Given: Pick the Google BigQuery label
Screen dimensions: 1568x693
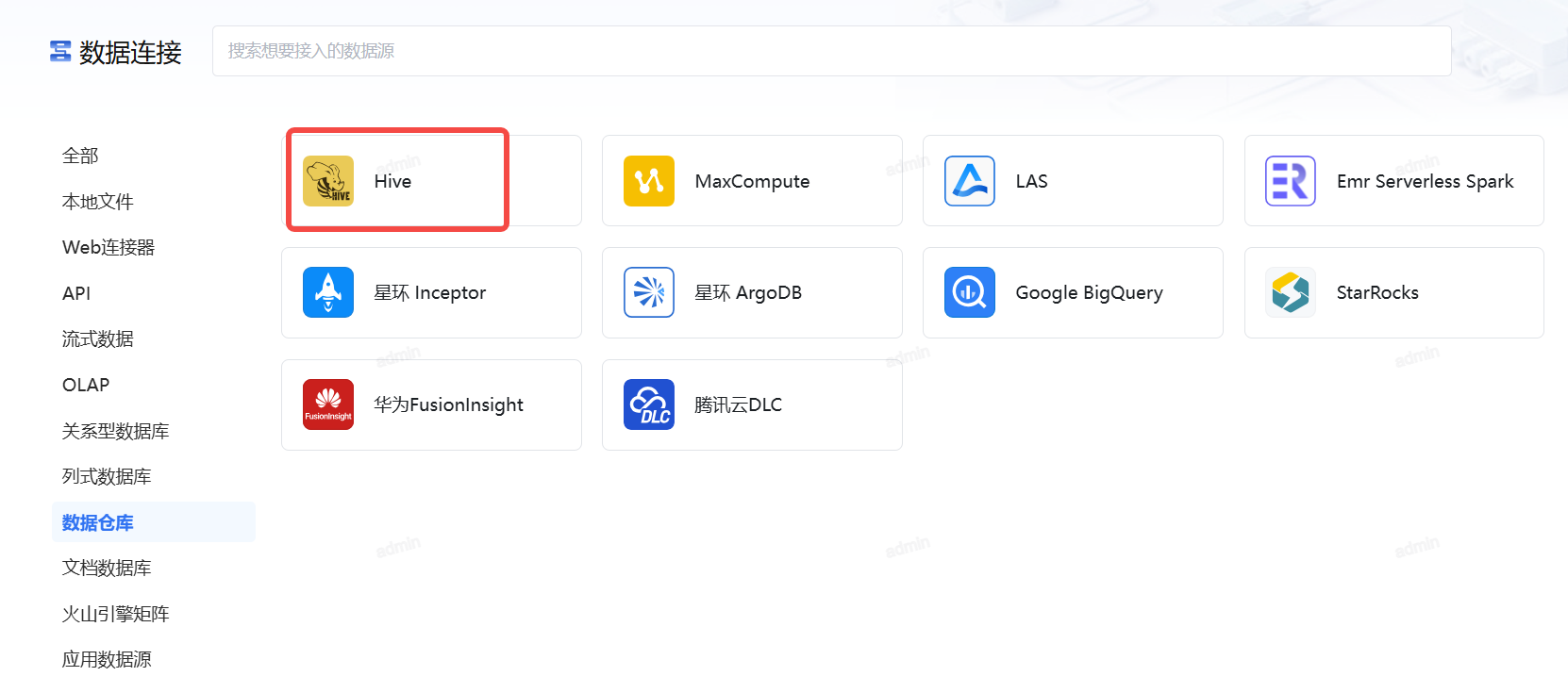Looking at the screenshot, I should click(1089, 293).
